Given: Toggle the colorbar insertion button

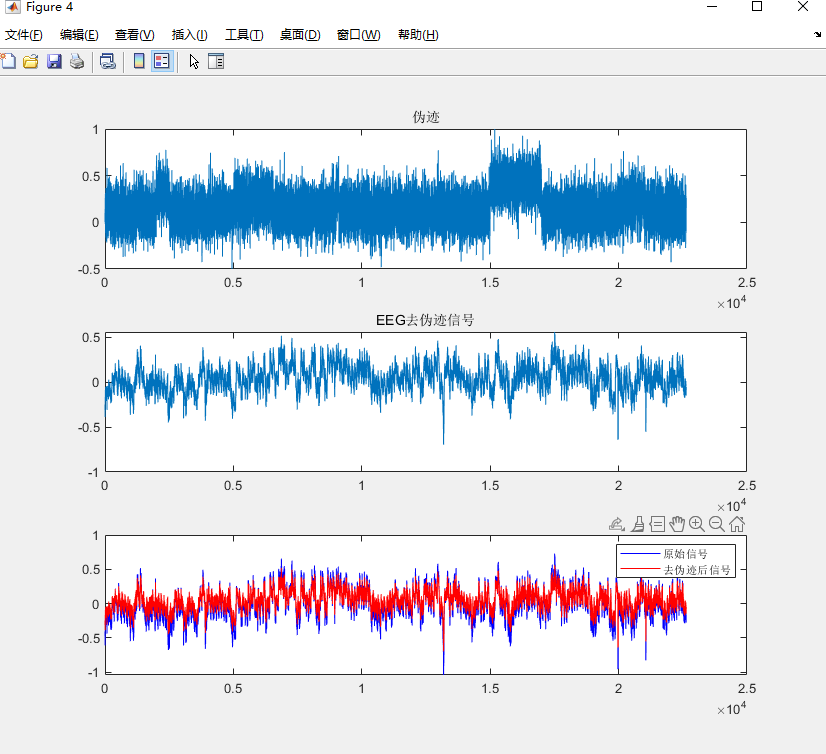Looking at the screenshot, I should (x=137, y=60).
